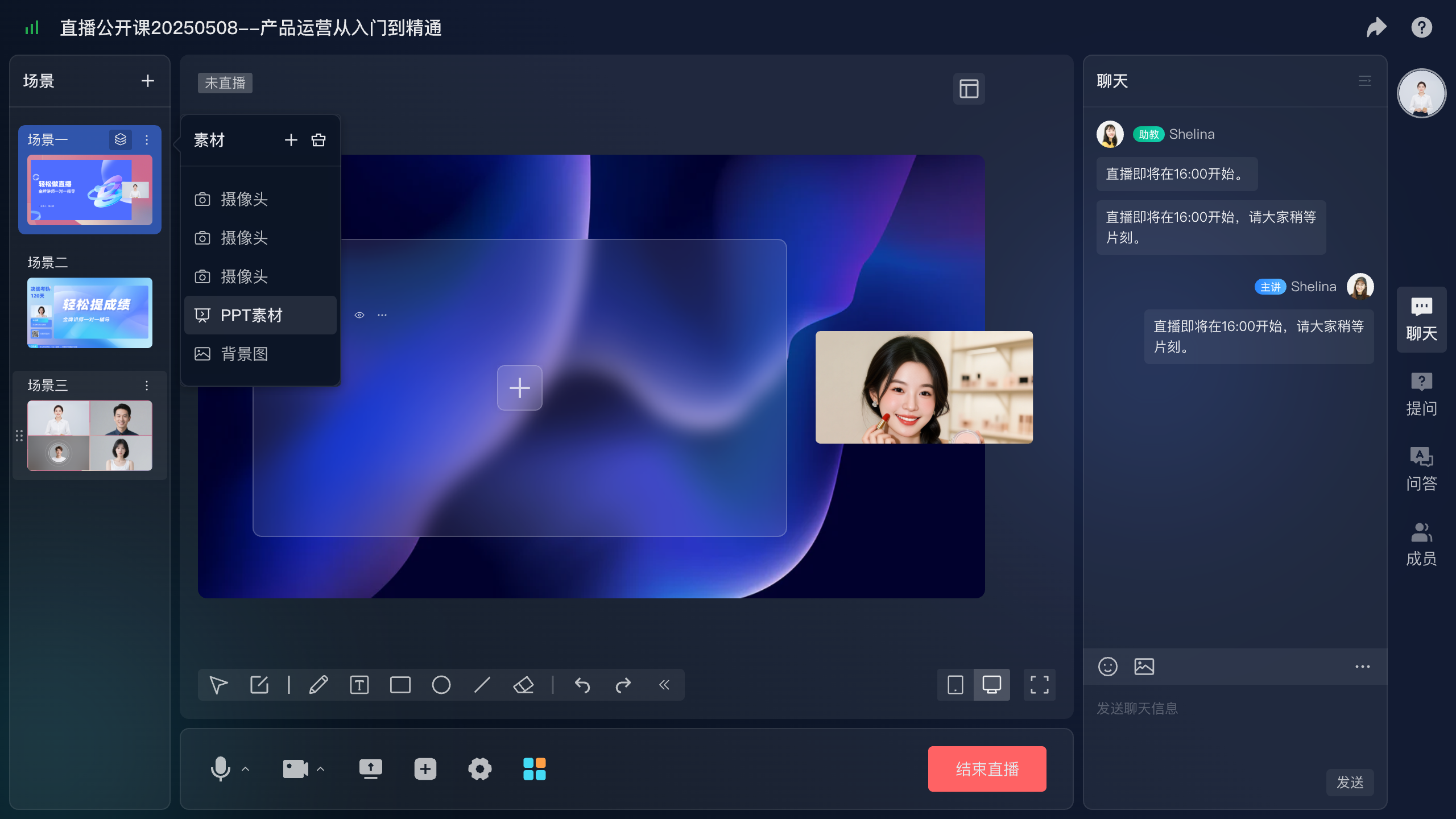Viewport: 1456px width, 819px height.
Task: Switch to portrait mobile view
Action: (955, 685)
